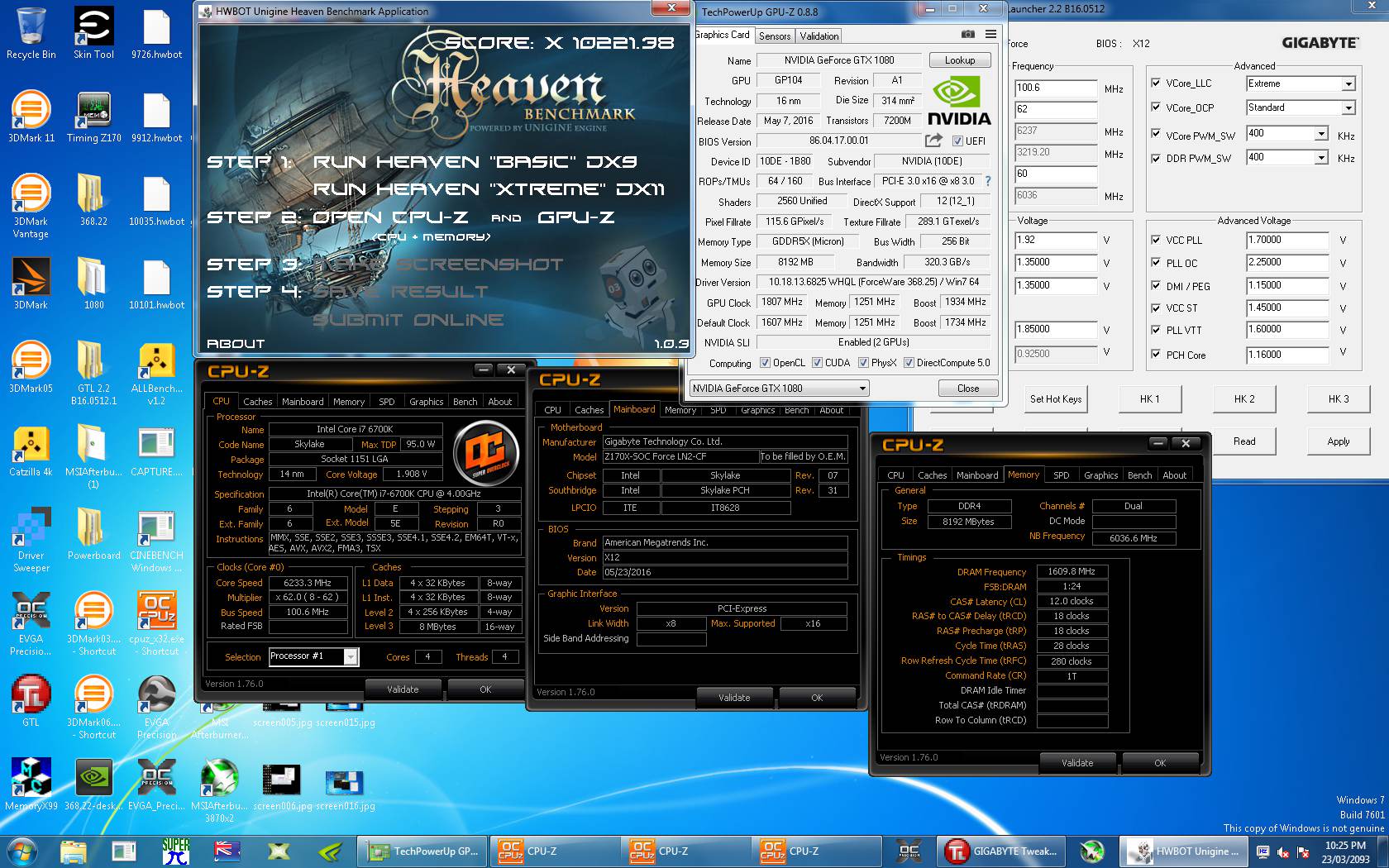Toggle the UEFI checkbox in GPU-Z
The image size is (1389, 868).
pos(957,141)
